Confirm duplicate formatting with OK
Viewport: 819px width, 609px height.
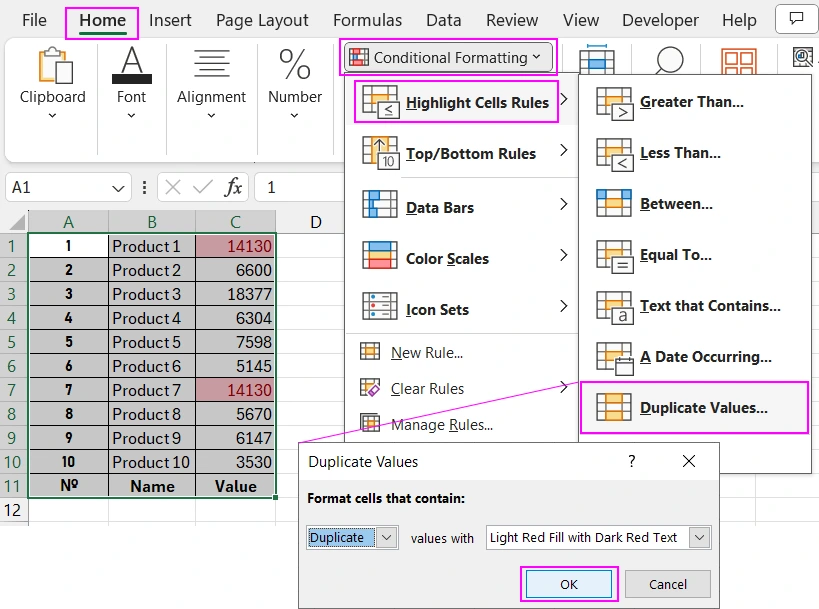[x=568, y=584]
